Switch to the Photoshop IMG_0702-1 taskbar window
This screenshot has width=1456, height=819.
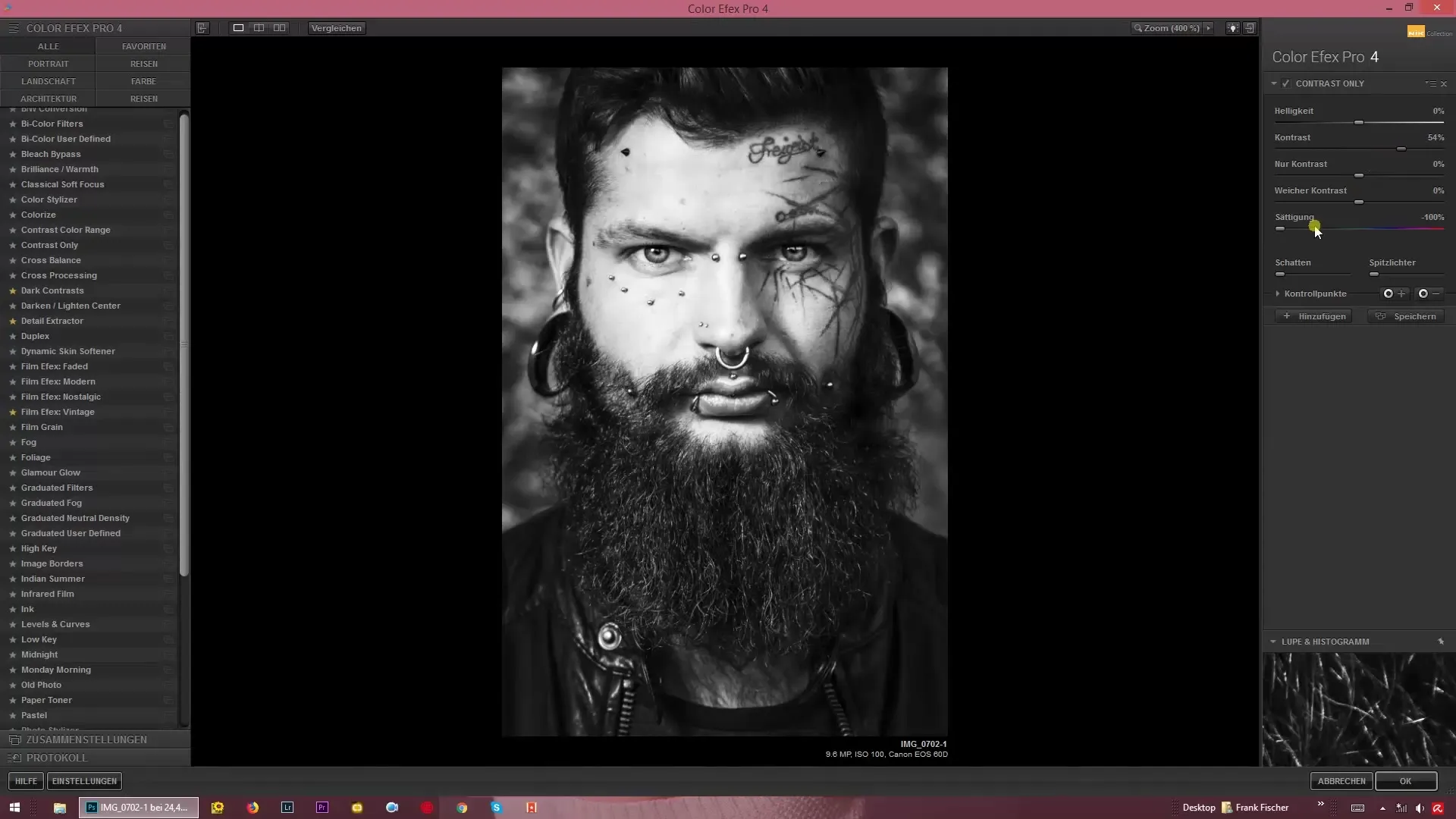[138, 808]
